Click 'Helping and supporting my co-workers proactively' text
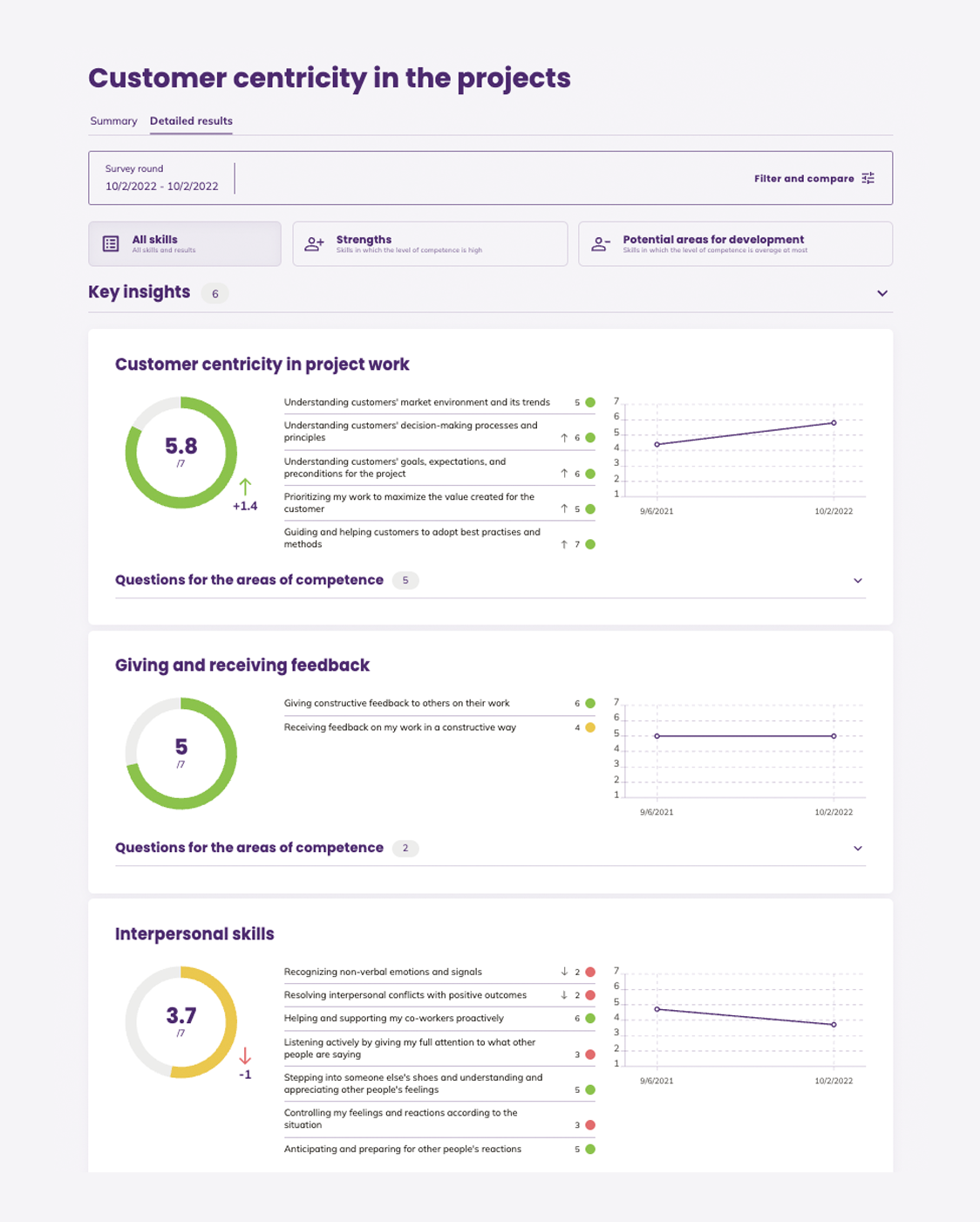 click(x=394, y=1019)
